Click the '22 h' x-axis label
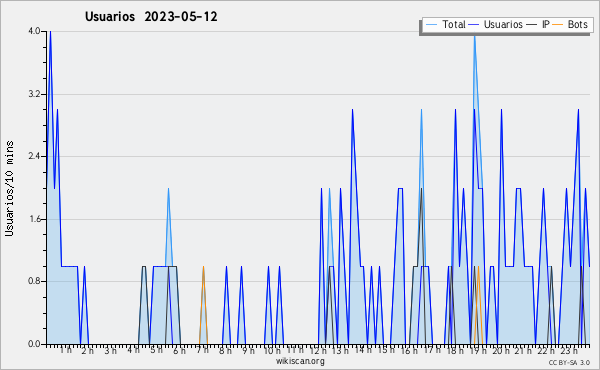This screenshot has height=370, width=600. (546, 351)
